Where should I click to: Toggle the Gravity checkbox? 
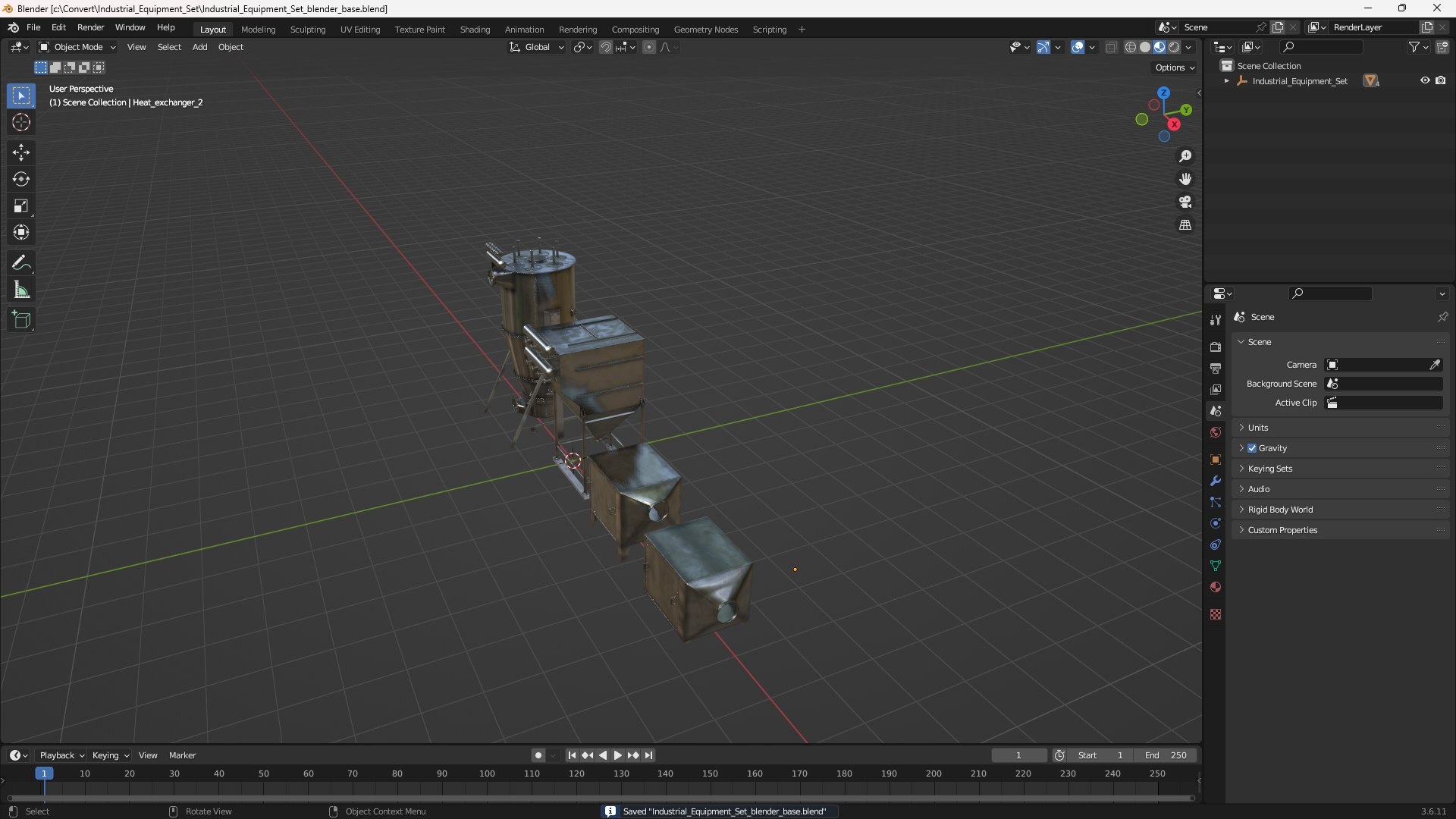coord(1252,448)
